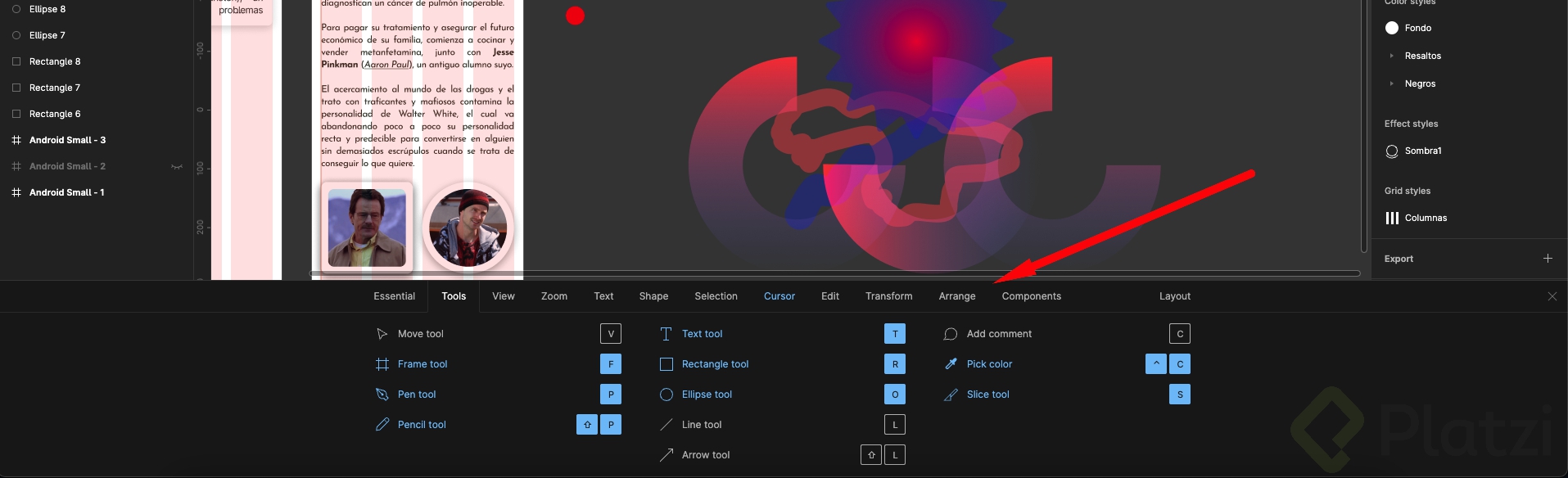Open the Shape shortcuts tab

pos(653,296)
